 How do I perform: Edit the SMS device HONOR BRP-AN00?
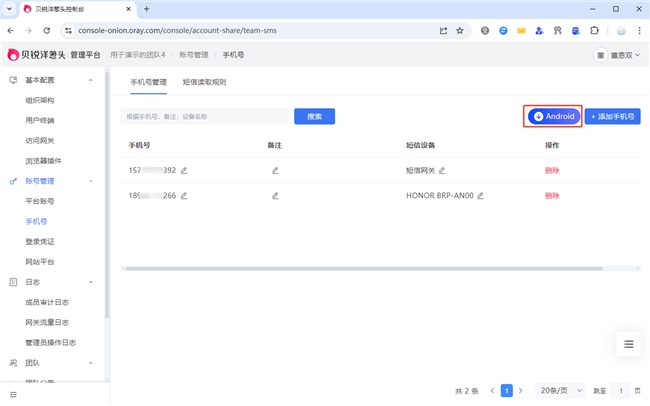pos(480,195)
